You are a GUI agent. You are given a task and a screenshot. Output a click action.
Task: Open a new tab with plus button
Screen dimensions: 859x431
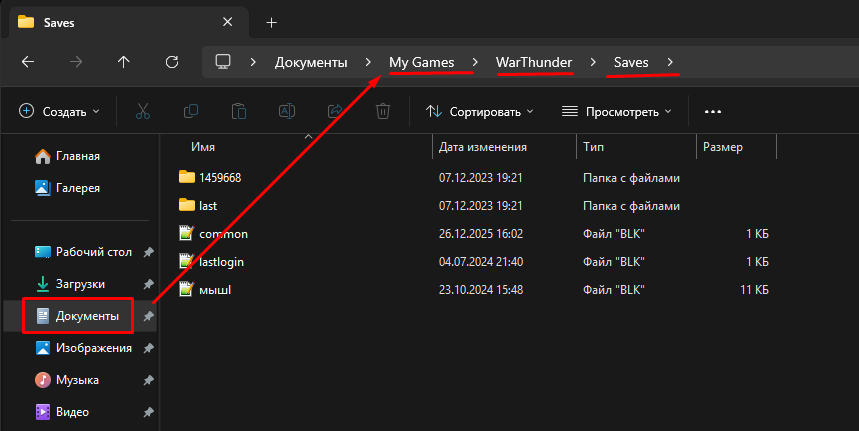click(x=271, y=22)
